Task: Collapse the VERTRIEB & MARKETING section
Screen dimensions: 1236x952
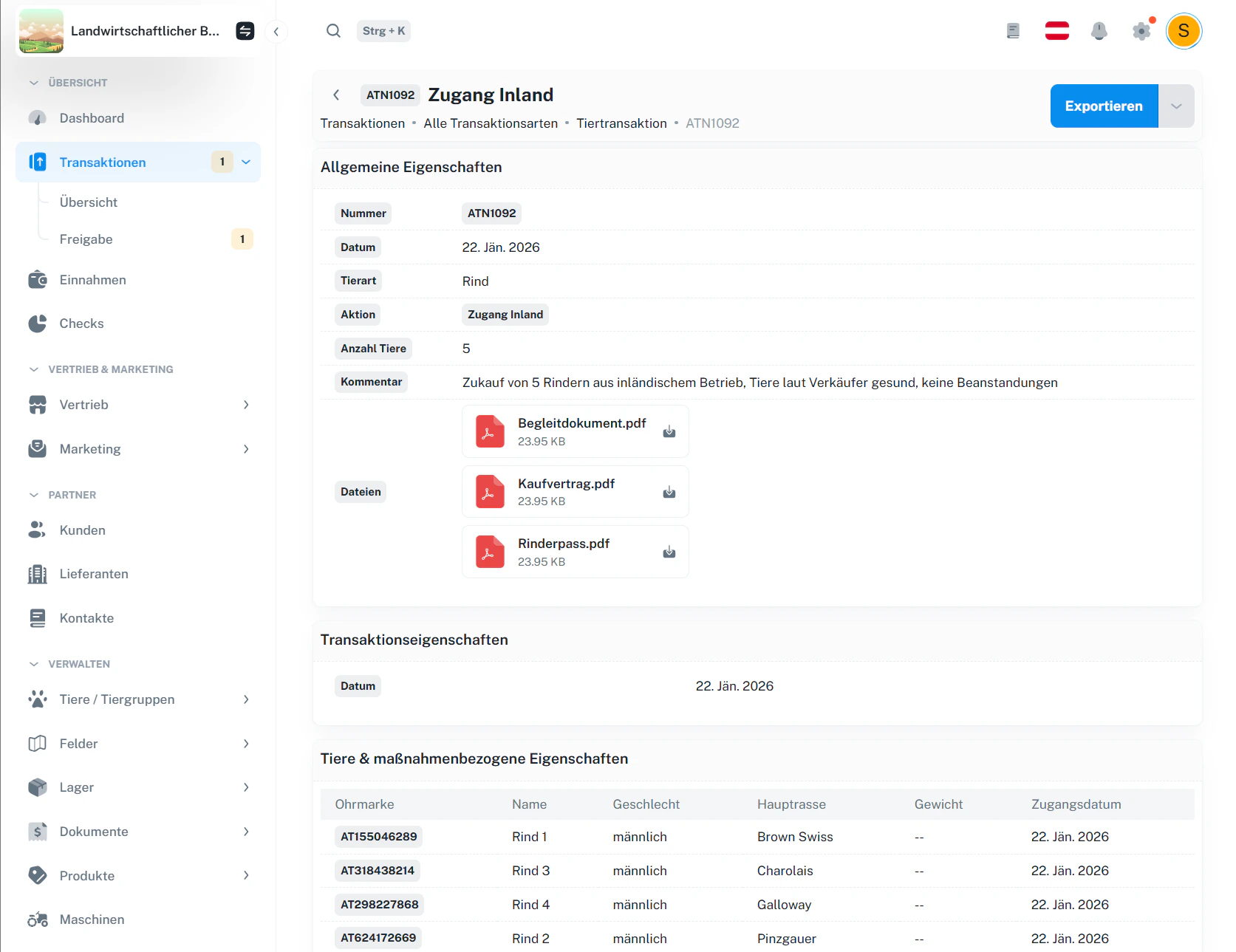Action: 100,369
